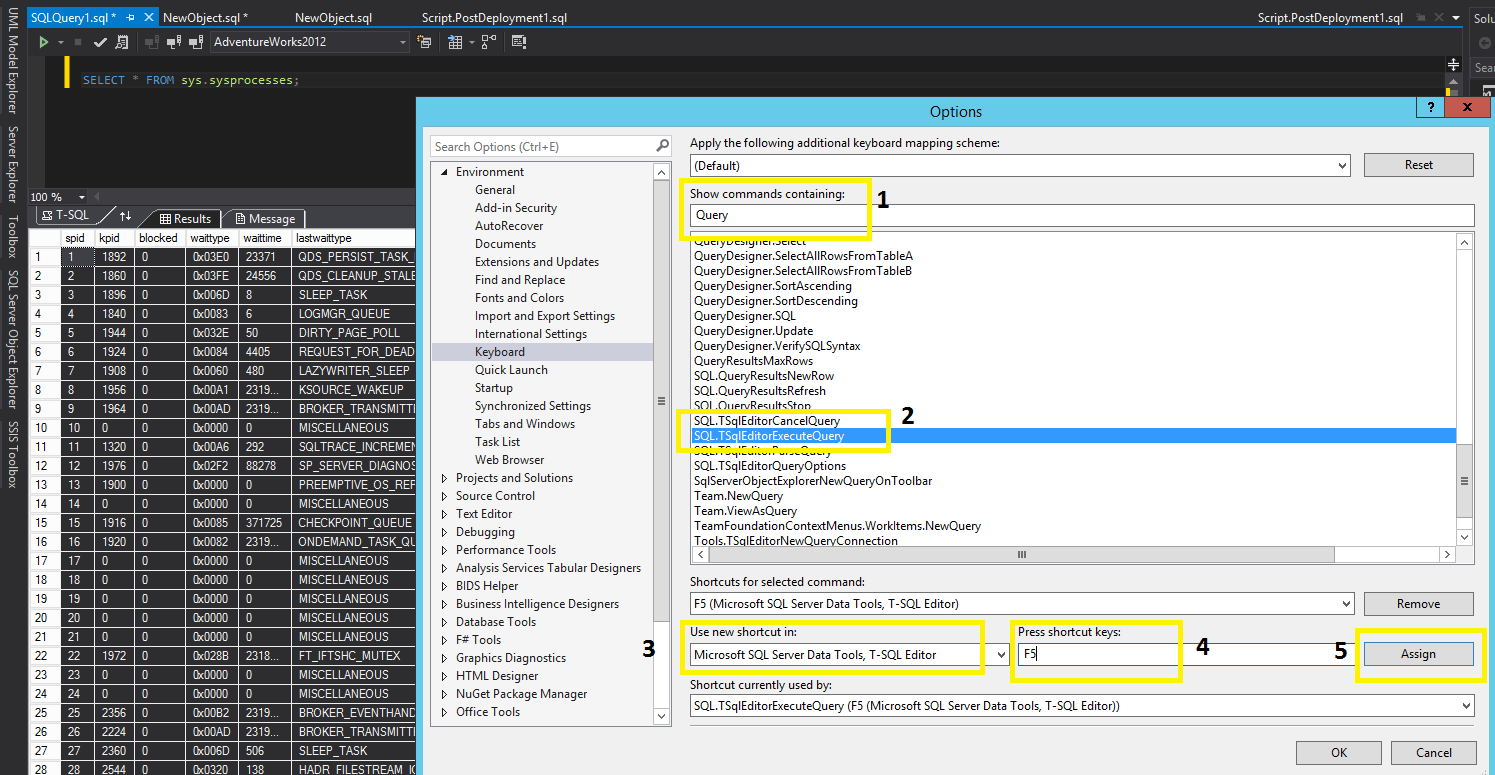
Task: Click the editor splitter icon above the scrollbar
Action: (x=1453, y=62)
